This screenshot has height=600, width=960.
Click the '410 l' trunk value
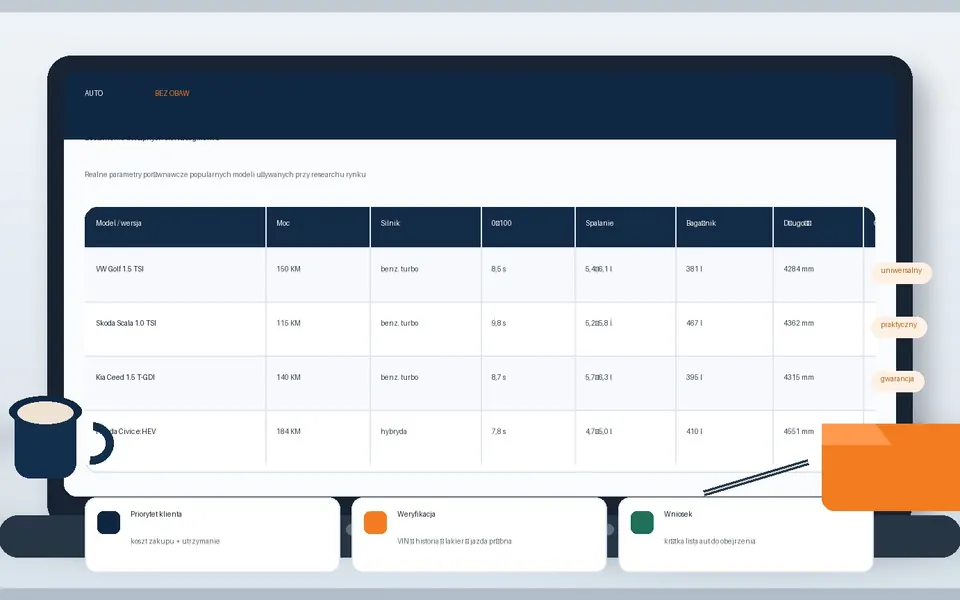(694, 432)
